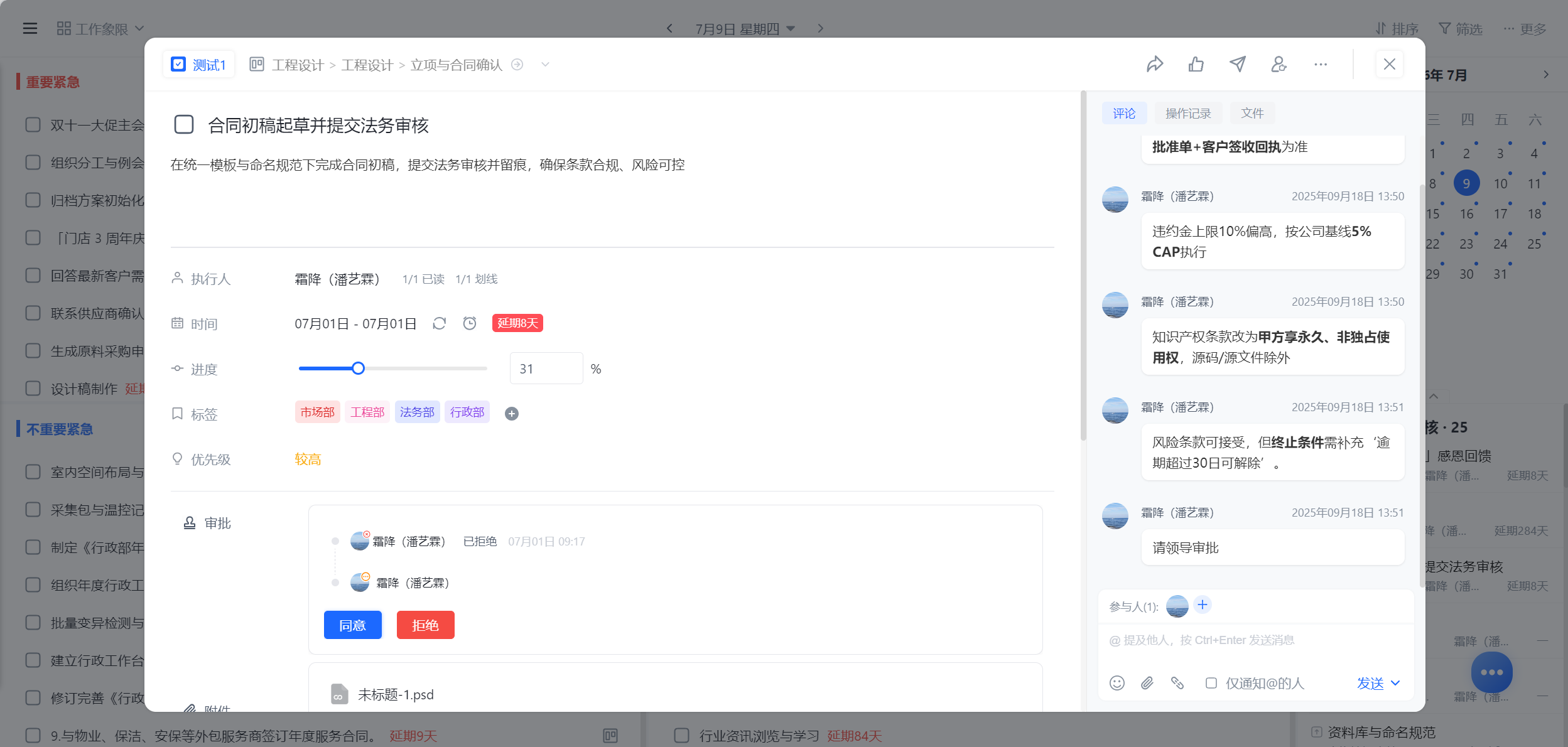Viewport: 1568px width, 747px height.
Task: Click the 发送 send button
Action: pos(1370,683)
